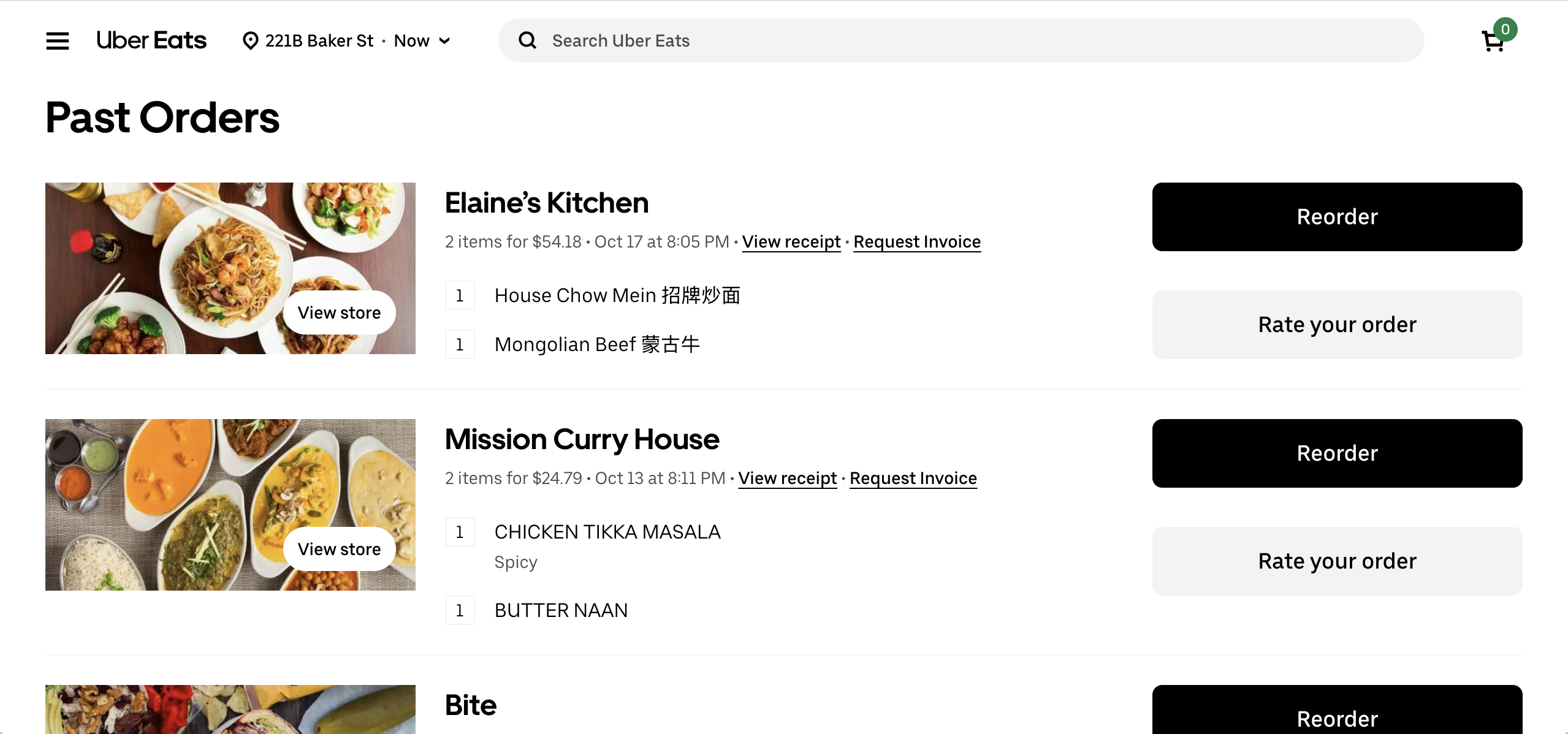
Task: Click the location pin icon
Action: pyautogui.click(x=250, y=41)
